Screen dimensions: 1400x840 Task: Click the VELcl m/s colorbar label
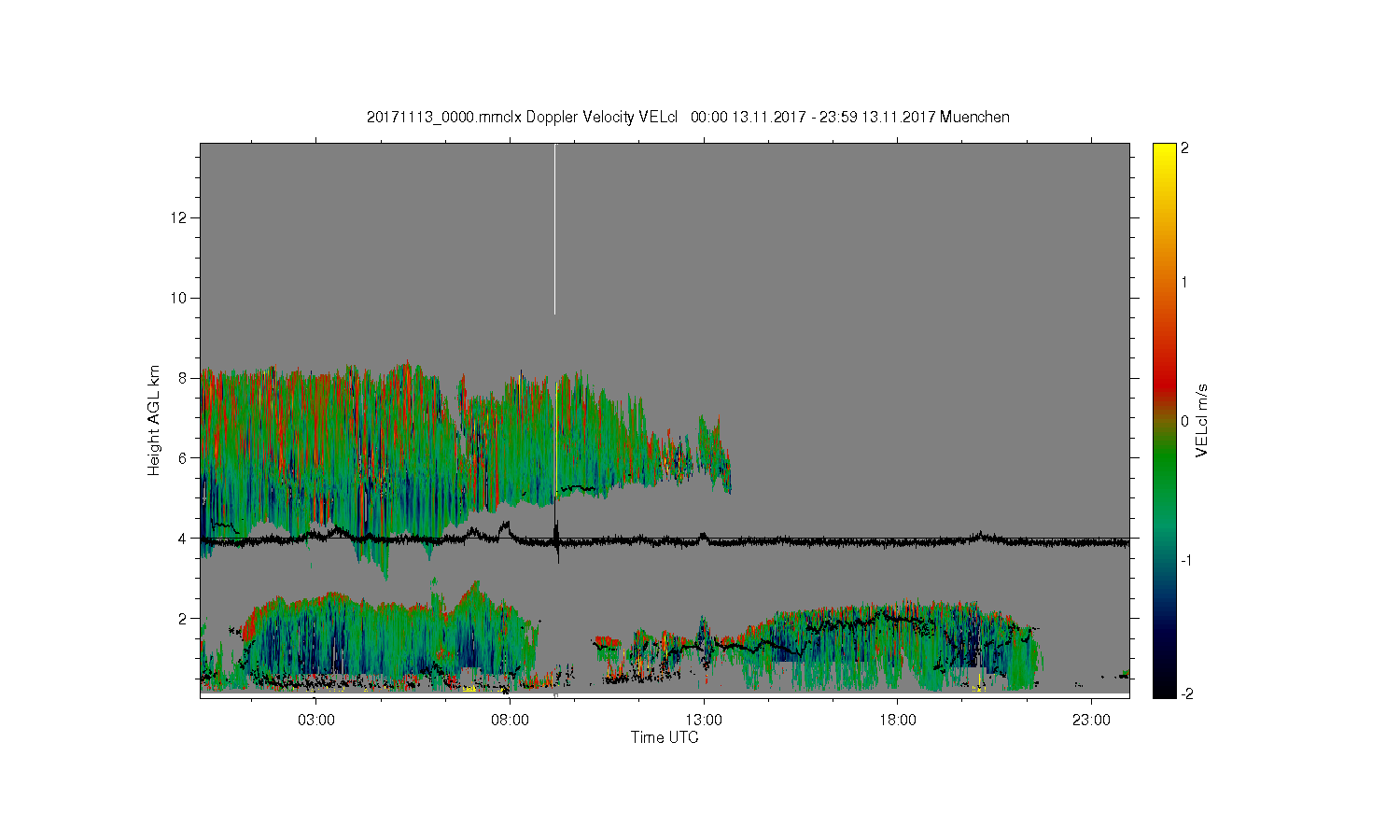click(x=1202, y=420)
